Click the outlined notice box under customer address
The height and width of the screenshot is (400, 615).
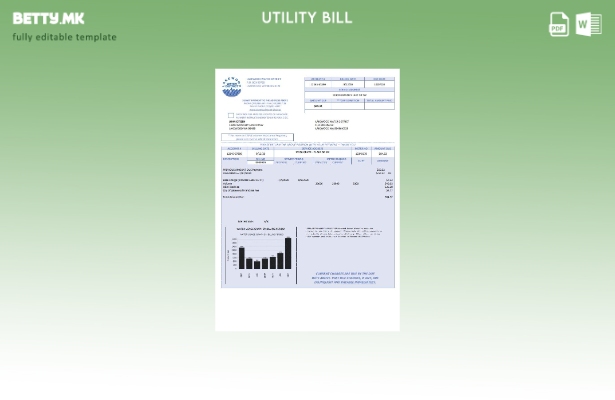257,137
